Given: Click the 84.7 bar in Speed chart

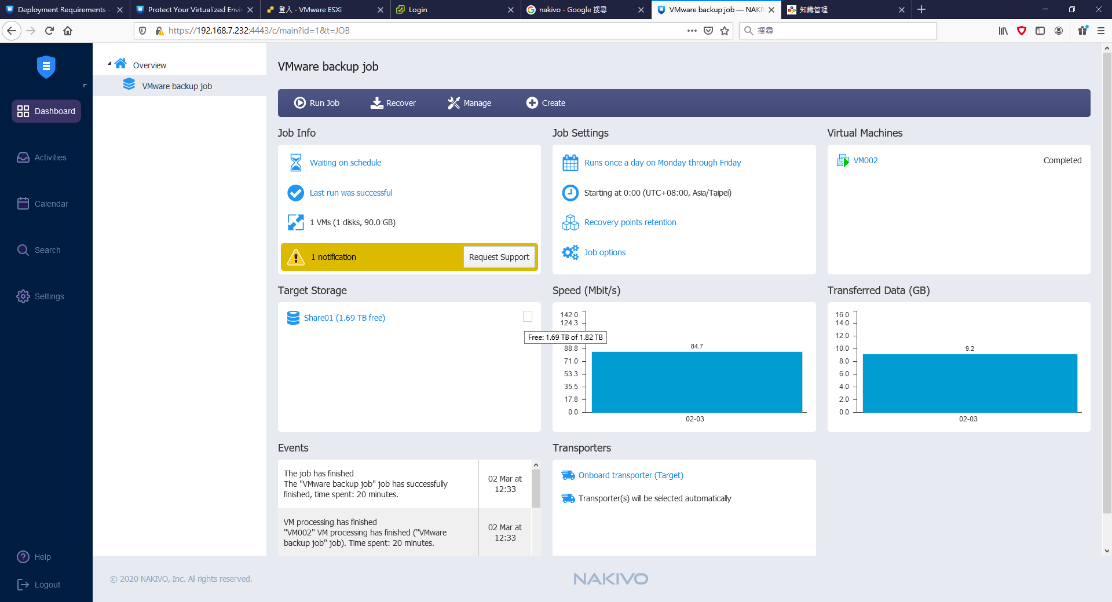Looking at the screenshot, I should pos(696,382).
